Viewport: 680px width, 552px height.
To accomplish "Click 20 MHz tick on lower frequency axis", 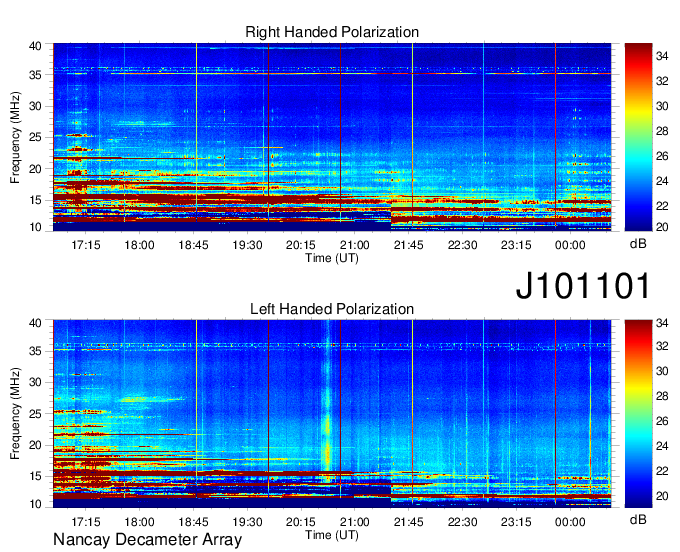I will [x=35, y=445].
